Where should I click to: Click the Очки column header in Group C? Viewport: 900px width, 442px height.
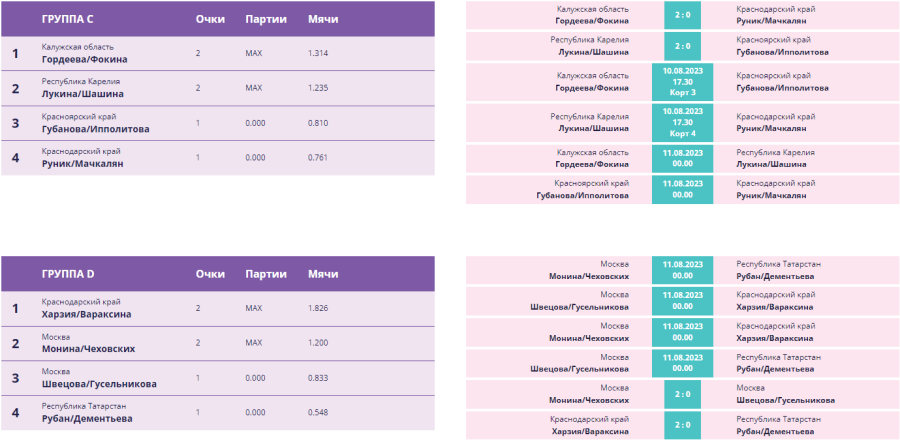[210, 20]
